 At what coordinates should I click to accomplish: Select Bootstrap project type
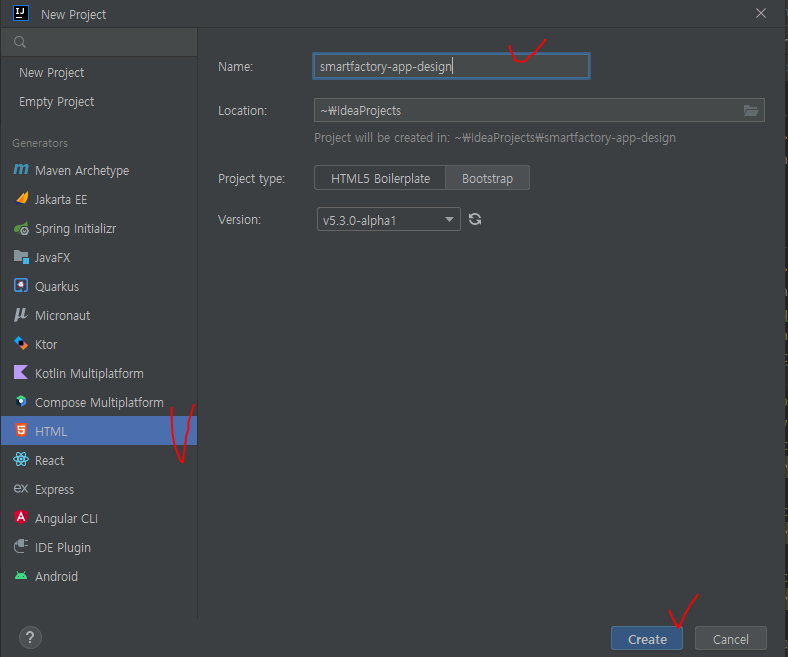click(487, 178)
